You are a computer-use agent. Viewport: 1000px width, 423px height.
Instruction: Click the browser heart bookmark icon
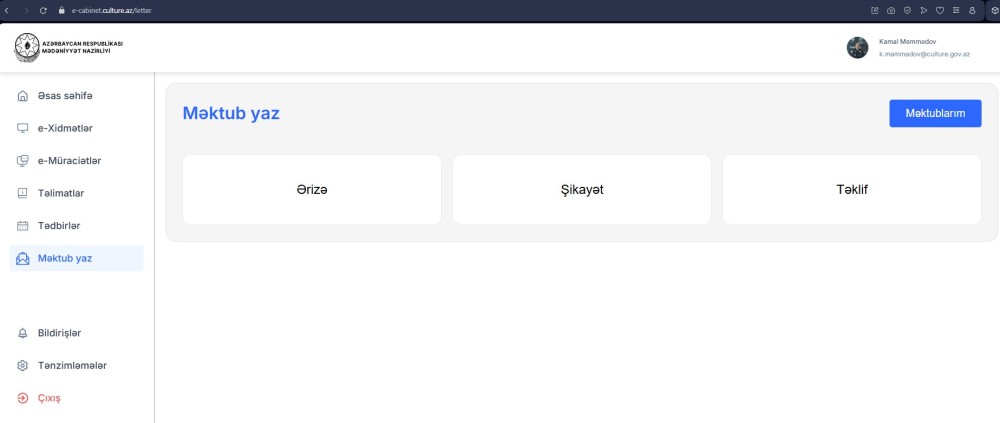pos(939,10)
